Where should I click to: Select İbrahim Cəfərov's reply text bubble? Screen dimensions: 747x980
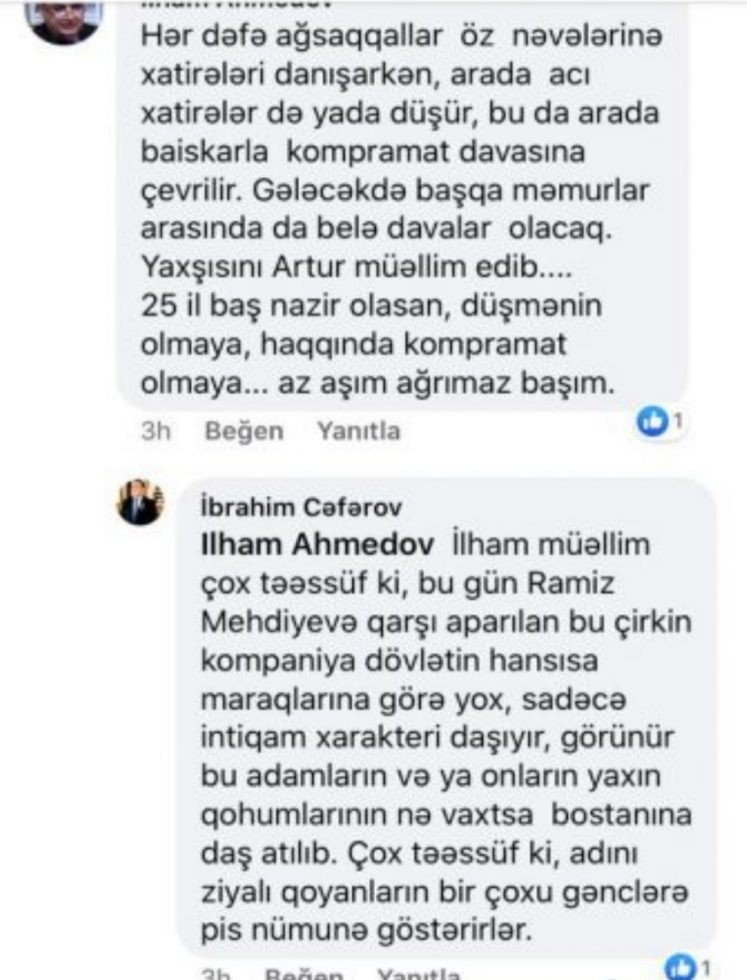point(446,719)
